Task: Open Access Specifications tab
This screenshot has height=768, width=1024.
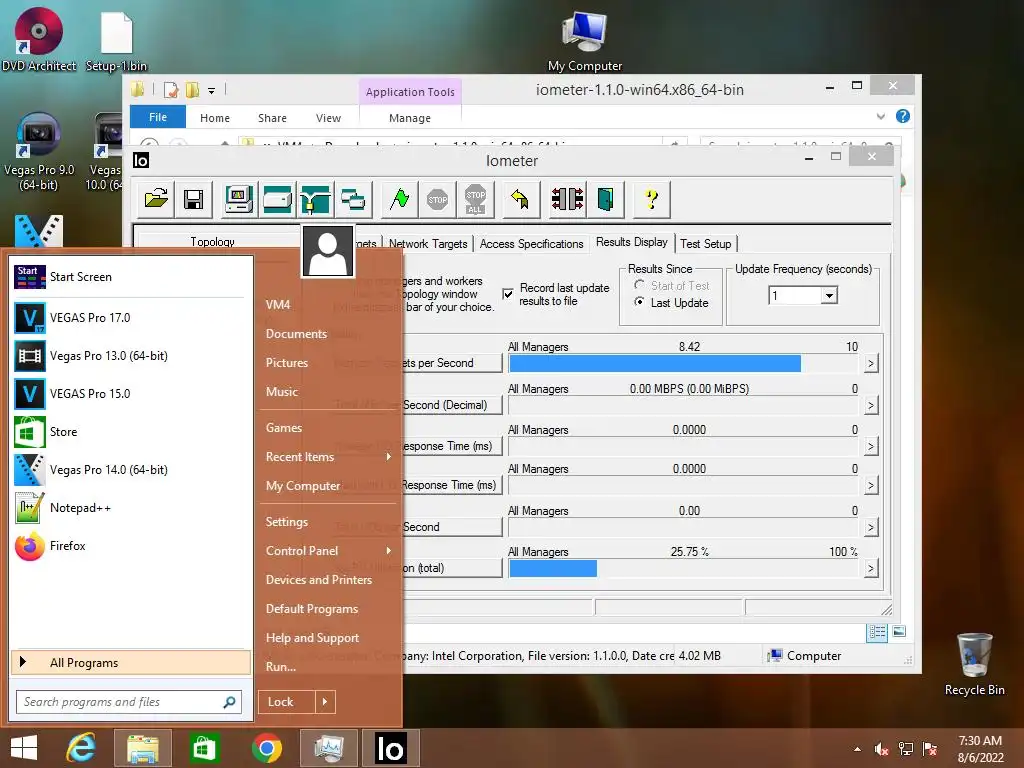Action: coord(531,244)
